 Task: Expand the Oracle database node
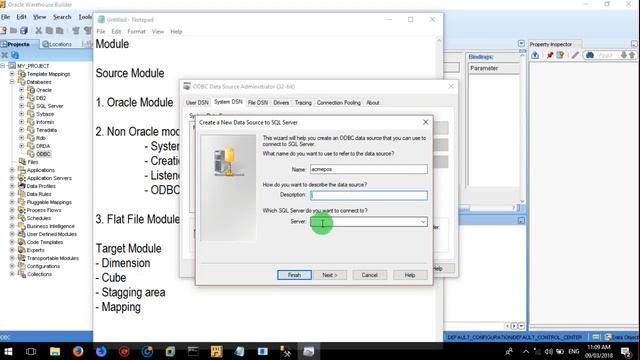22,90
